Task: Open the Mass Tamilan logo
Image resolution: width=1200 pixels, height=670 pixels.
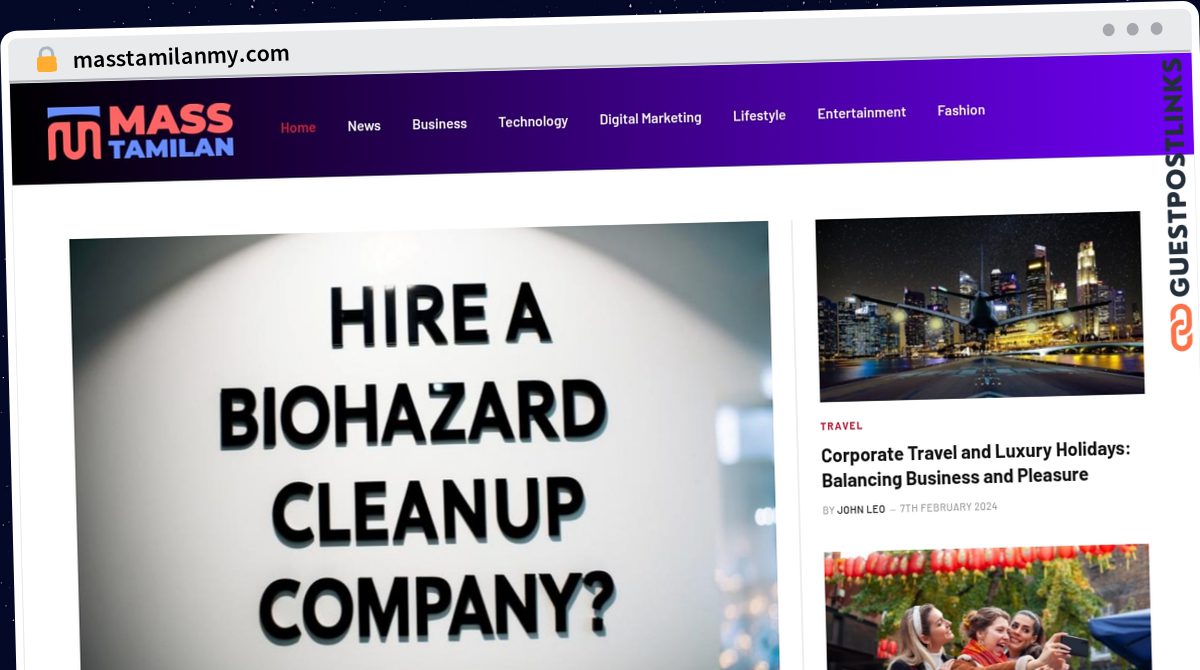Action: [x=141, y=132]
